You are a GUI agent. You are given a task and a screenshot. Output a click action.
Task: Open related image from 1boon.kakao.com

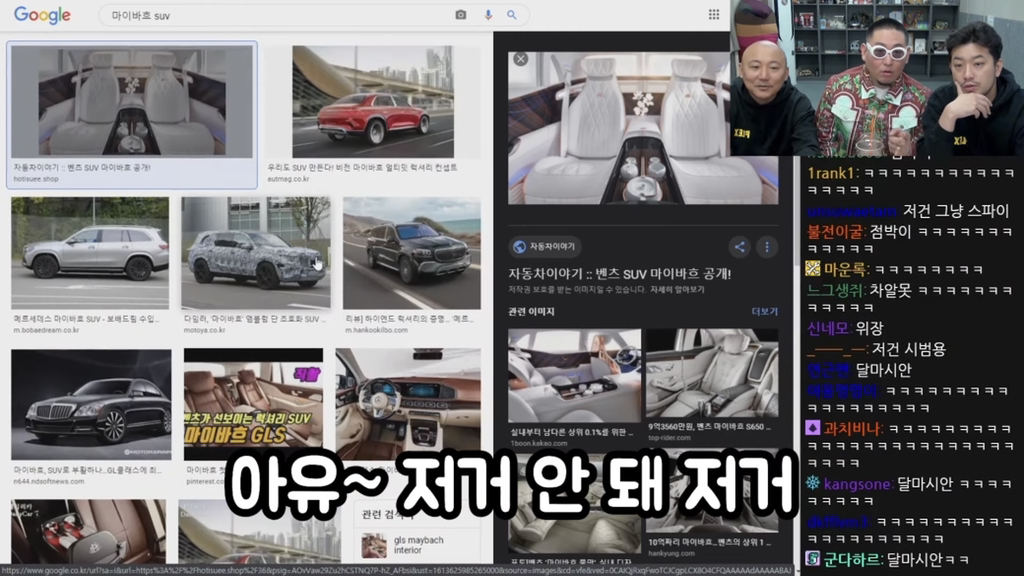[574, 376]
